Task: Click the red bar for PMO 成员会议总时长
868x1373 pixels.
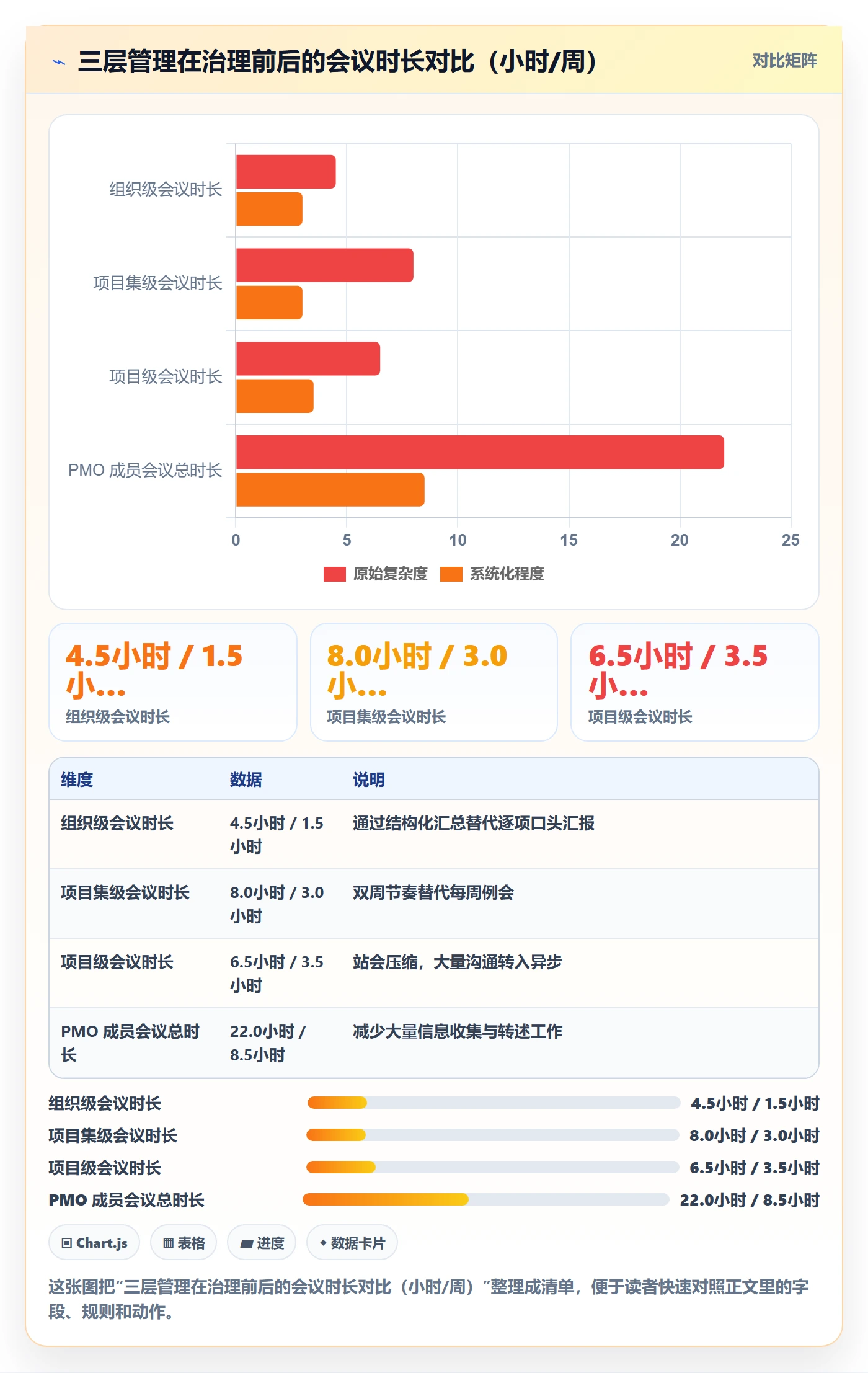Action: (x=480, y=452)
